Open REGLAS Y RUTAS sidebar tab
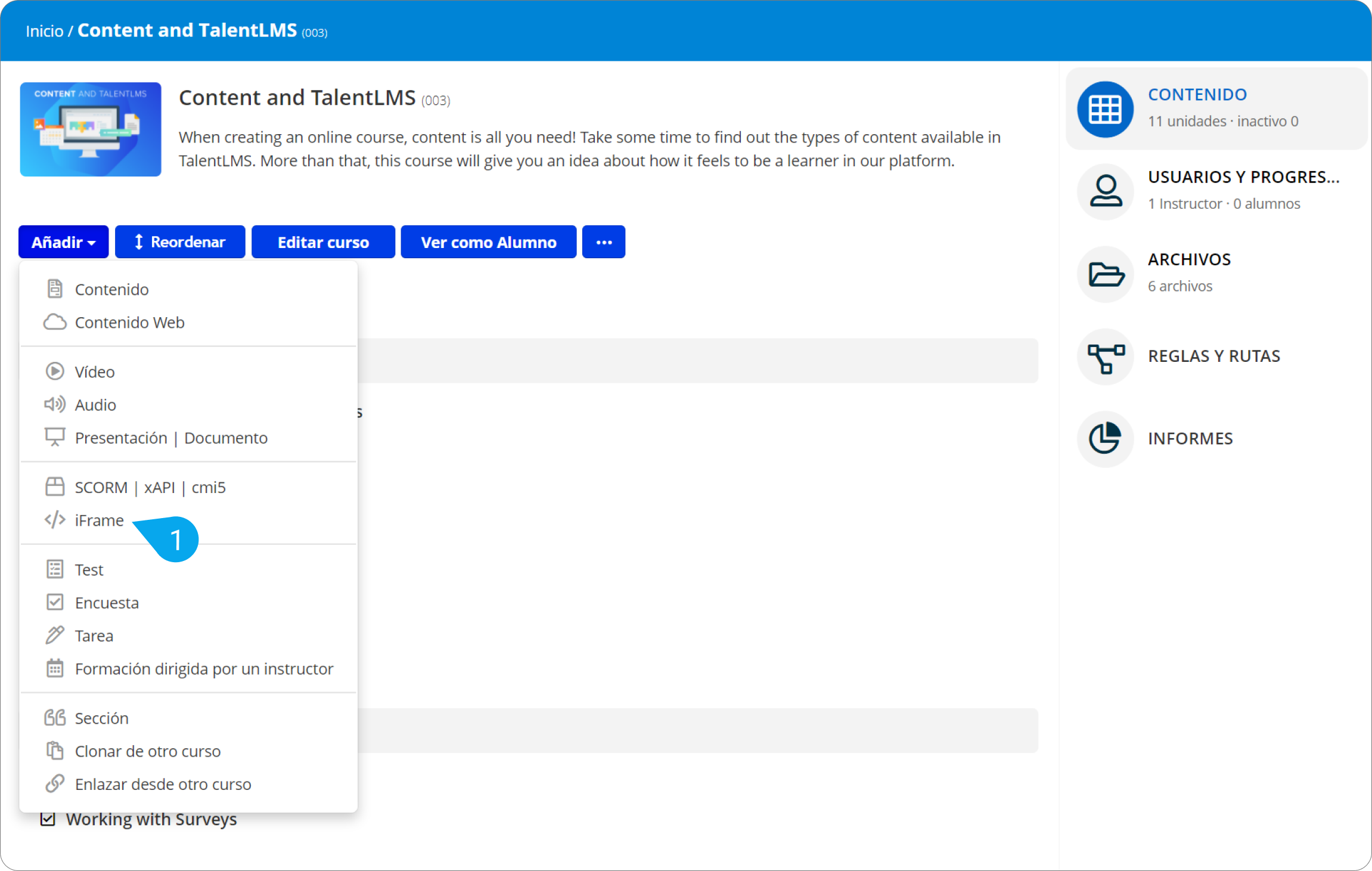This screenshot has height=871, width=1372. tap(1216, 356)
